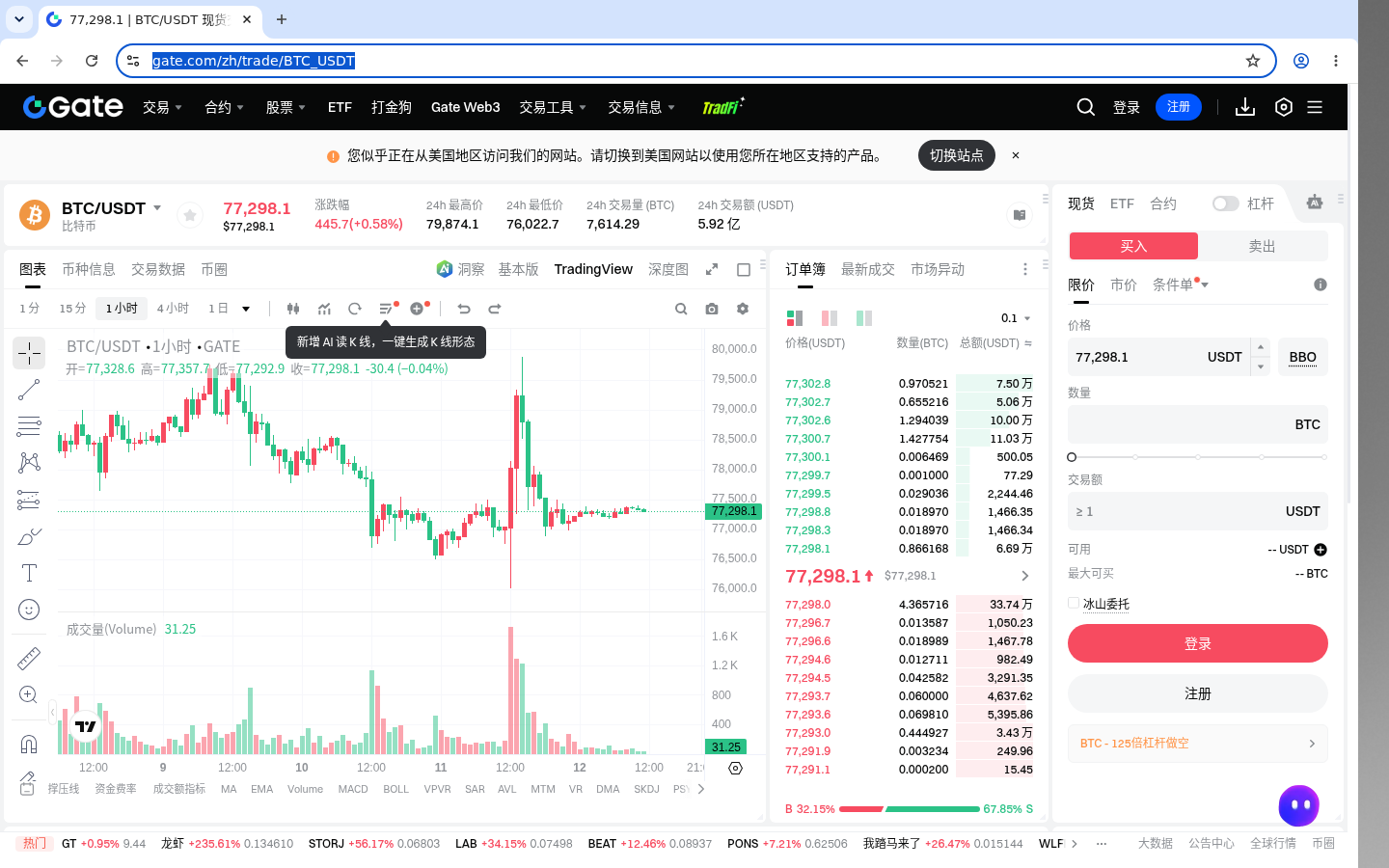Open the emoji sticker drawing tool

(x=29, y=610)
